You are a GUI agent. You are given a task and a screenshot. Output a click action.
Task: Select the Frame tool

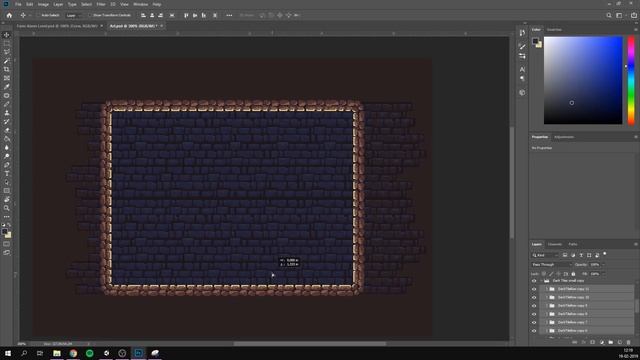tap(7, 78)
